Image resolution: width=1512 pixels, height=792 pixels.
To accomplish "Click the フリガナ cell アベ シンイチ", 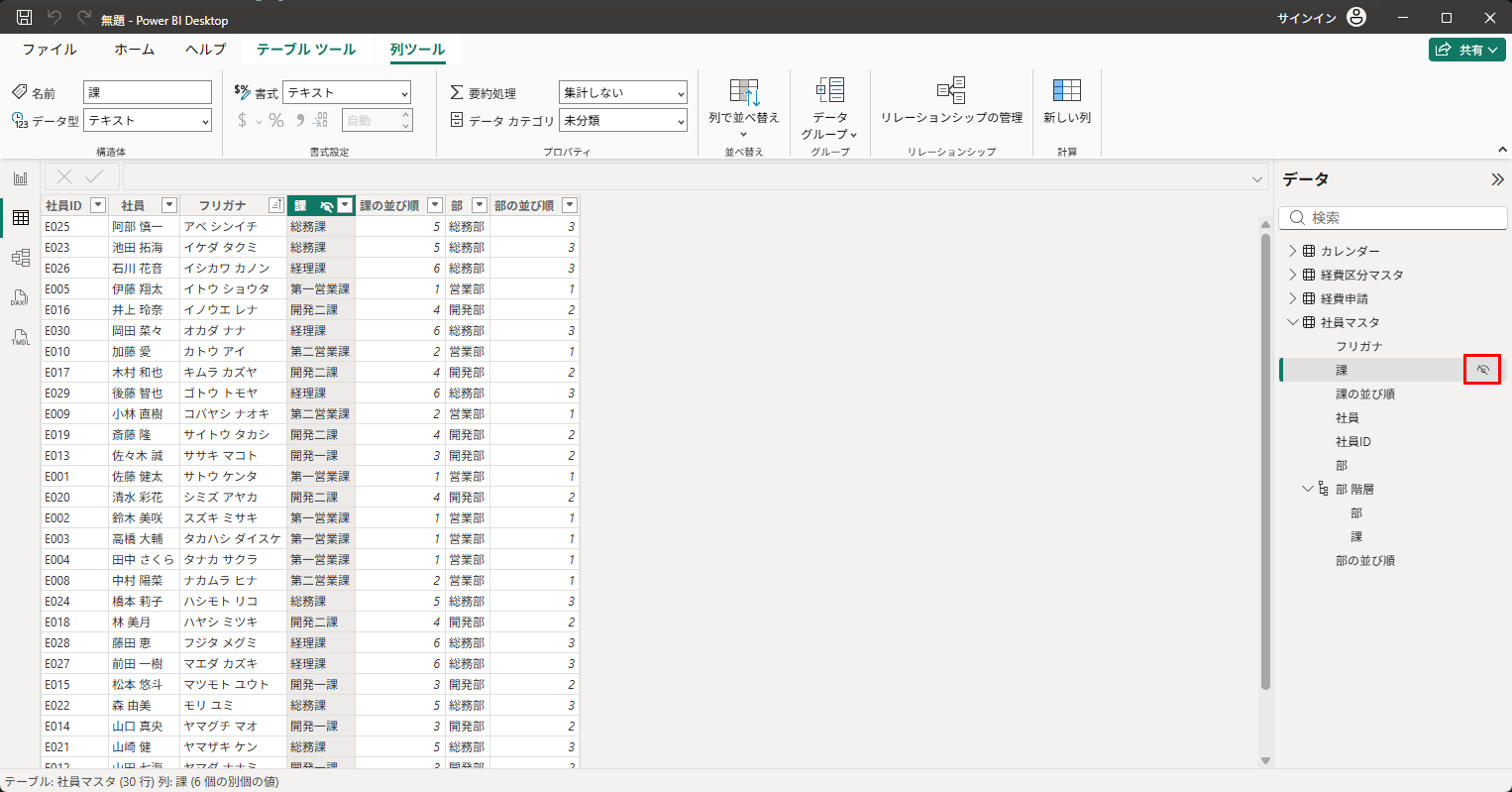I will 233,227.
